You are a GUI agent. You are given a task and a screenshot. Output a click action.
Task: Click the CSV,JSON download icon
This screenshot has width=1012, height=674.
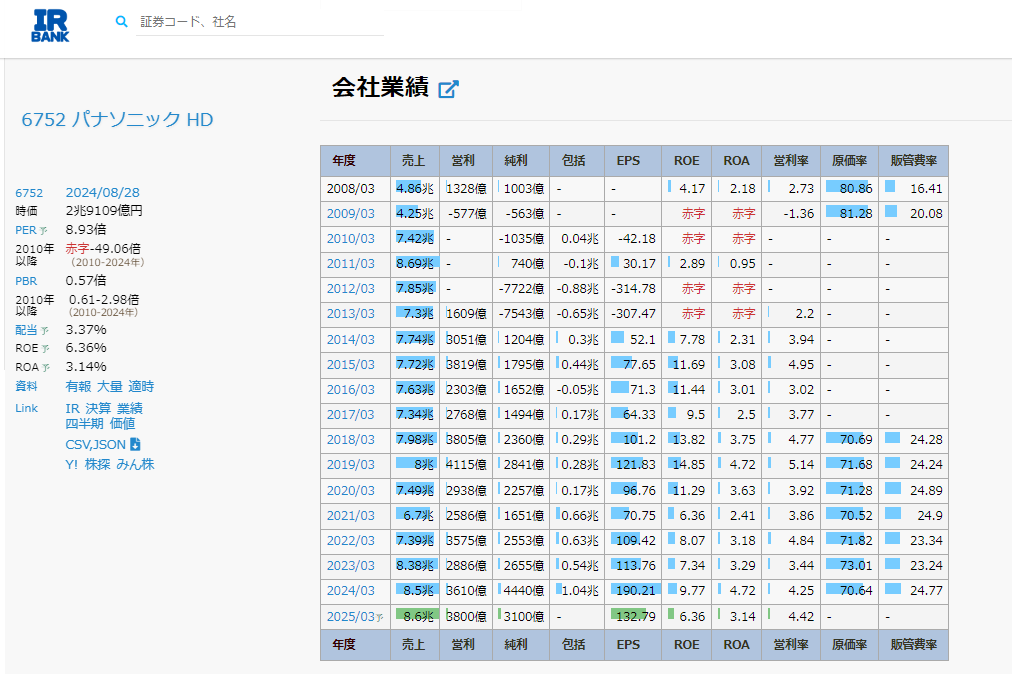[x=135, y=444]
